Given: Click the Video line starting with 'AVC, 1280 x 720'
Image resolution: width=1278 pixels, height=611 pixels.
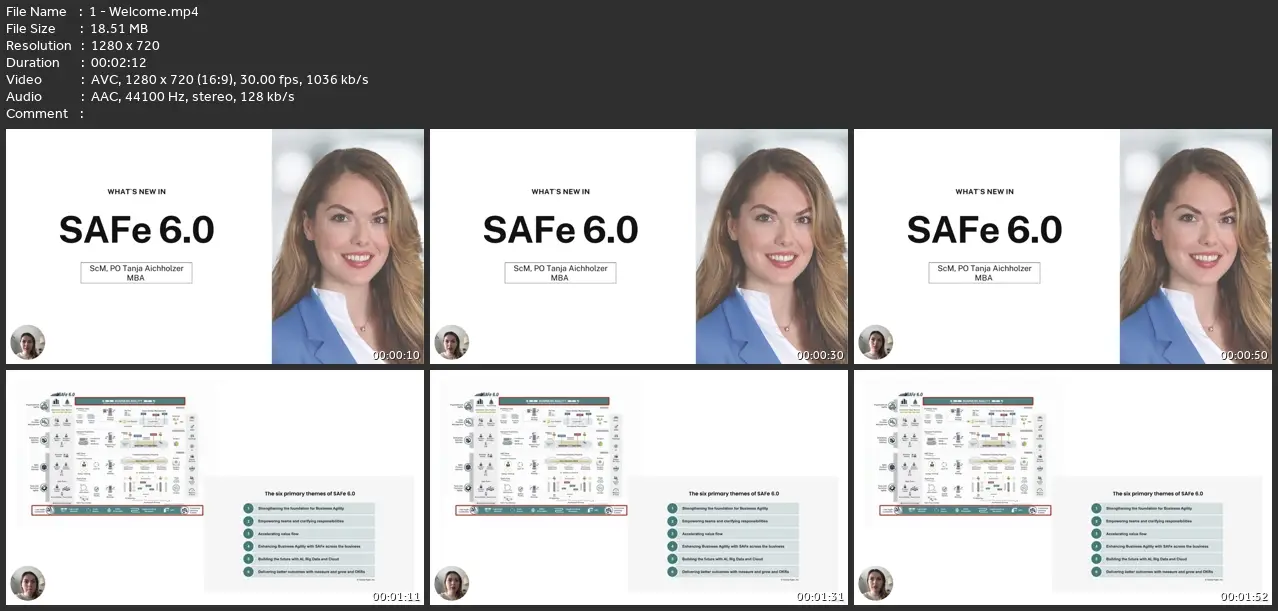Looking at the screenshot, I should (229, 80).
